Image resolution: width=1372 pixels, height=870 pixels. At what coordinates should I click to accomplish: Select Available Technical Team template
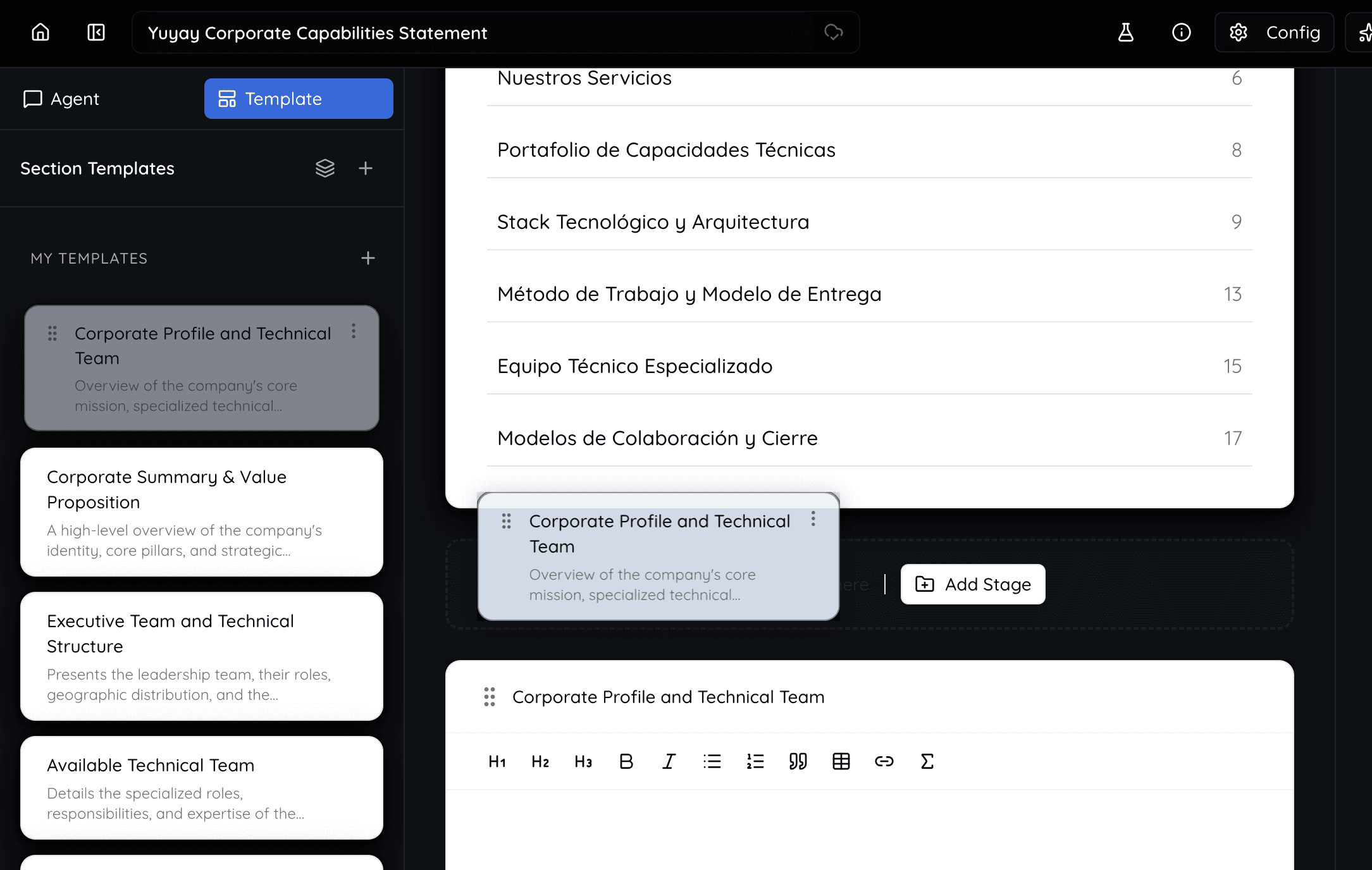click(x=202, y=788)
